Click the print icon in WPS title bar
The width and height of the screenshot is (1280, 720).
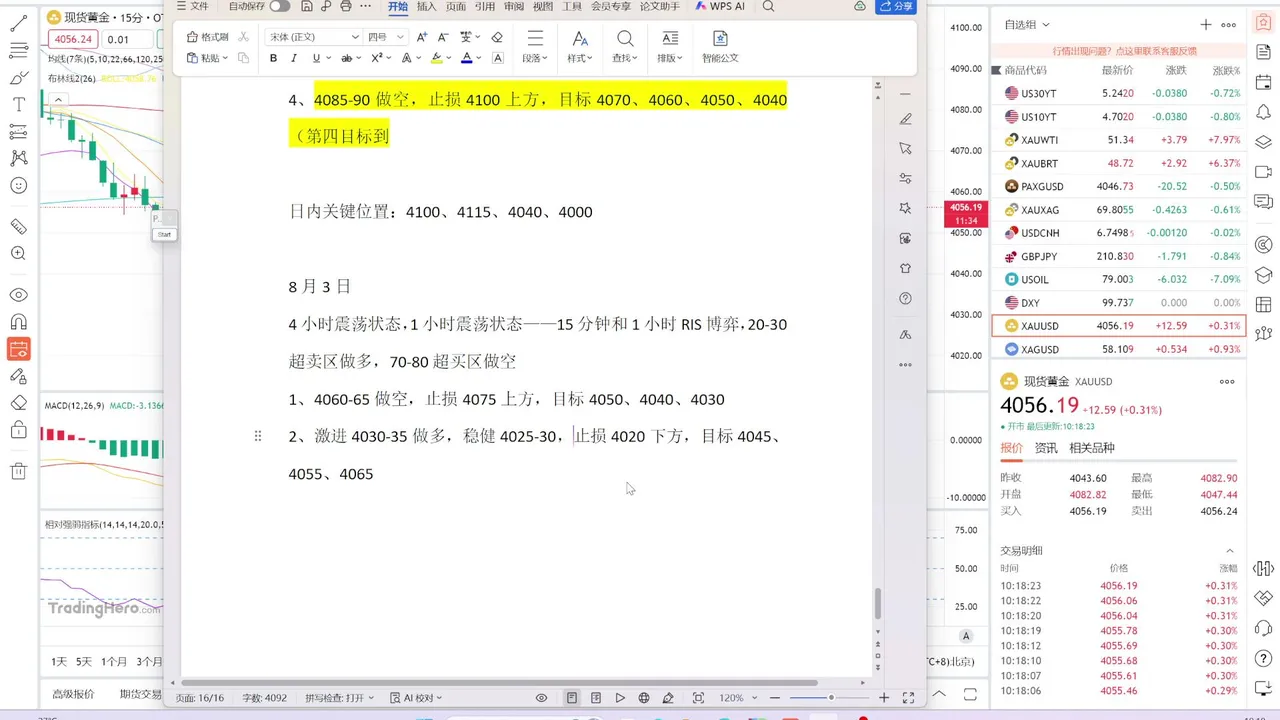click(x=346, y=6)
